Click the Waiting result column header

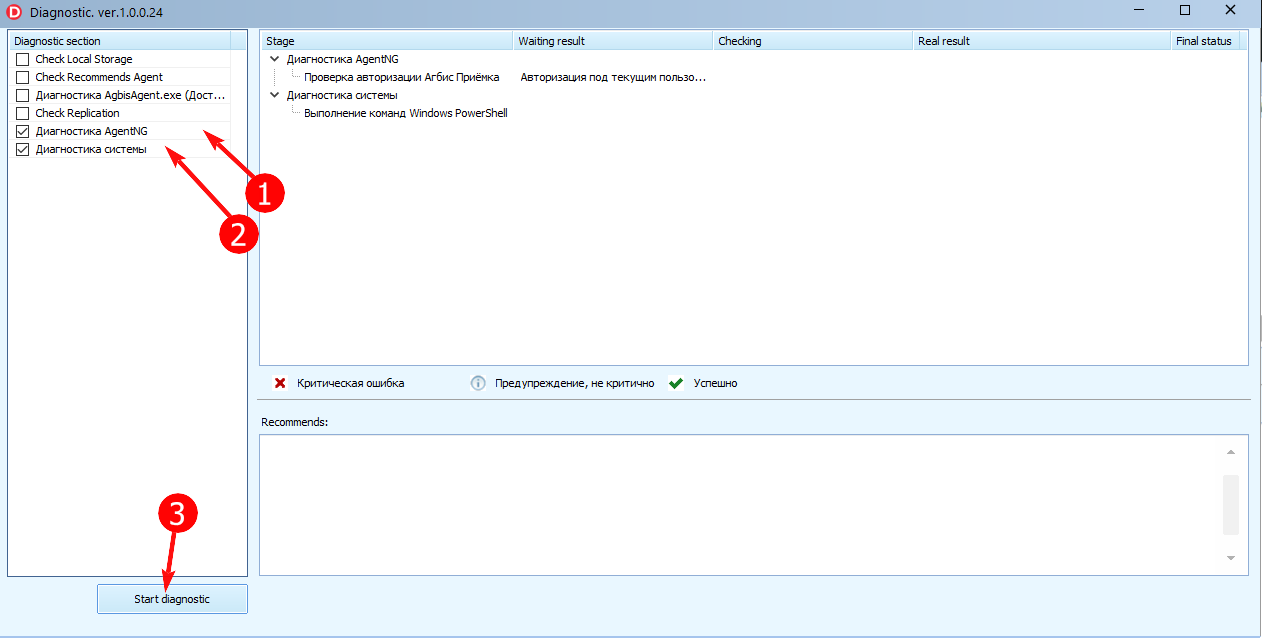(612, 41)
